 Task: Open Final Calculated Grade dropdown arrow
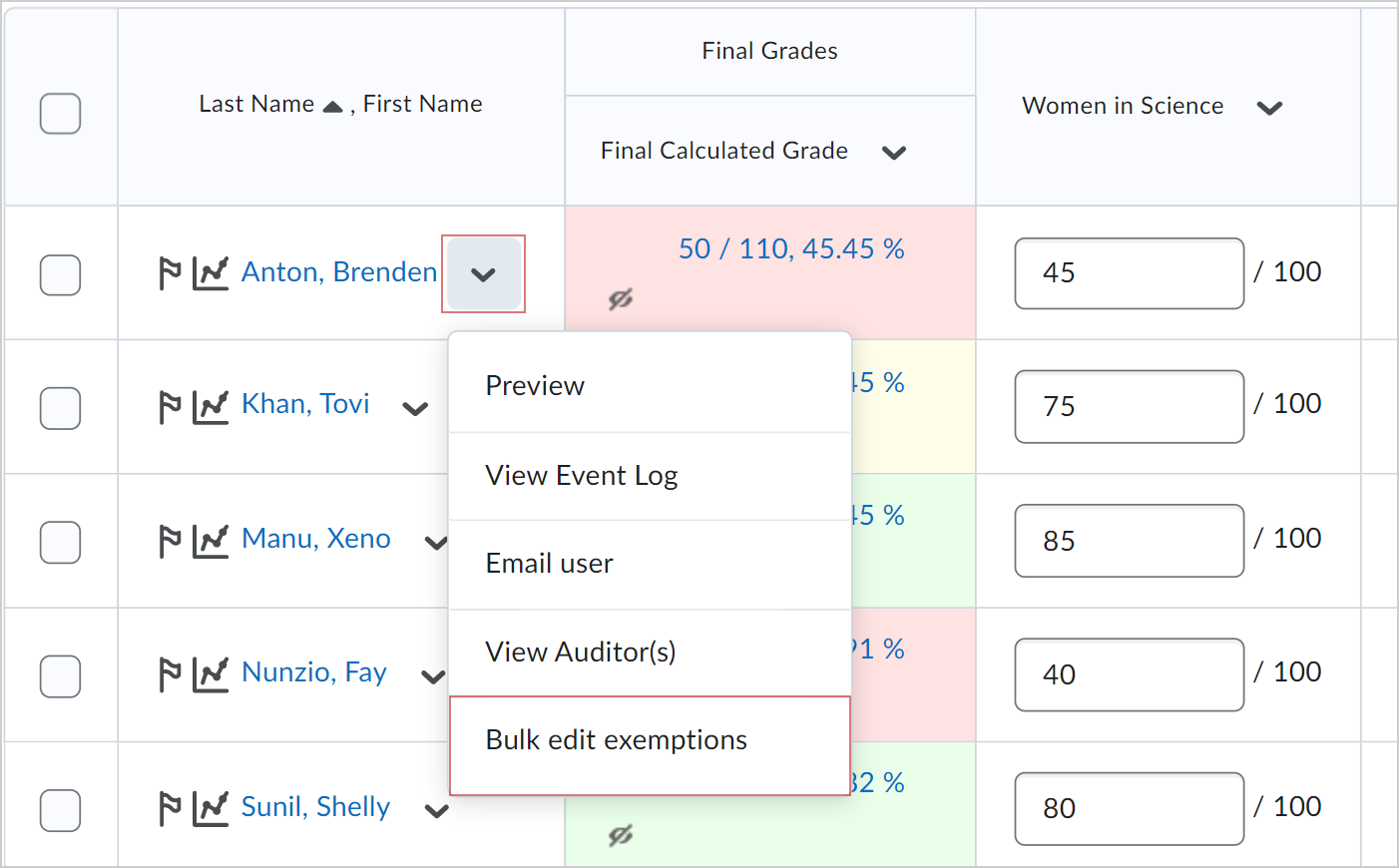tap(894, 153)
